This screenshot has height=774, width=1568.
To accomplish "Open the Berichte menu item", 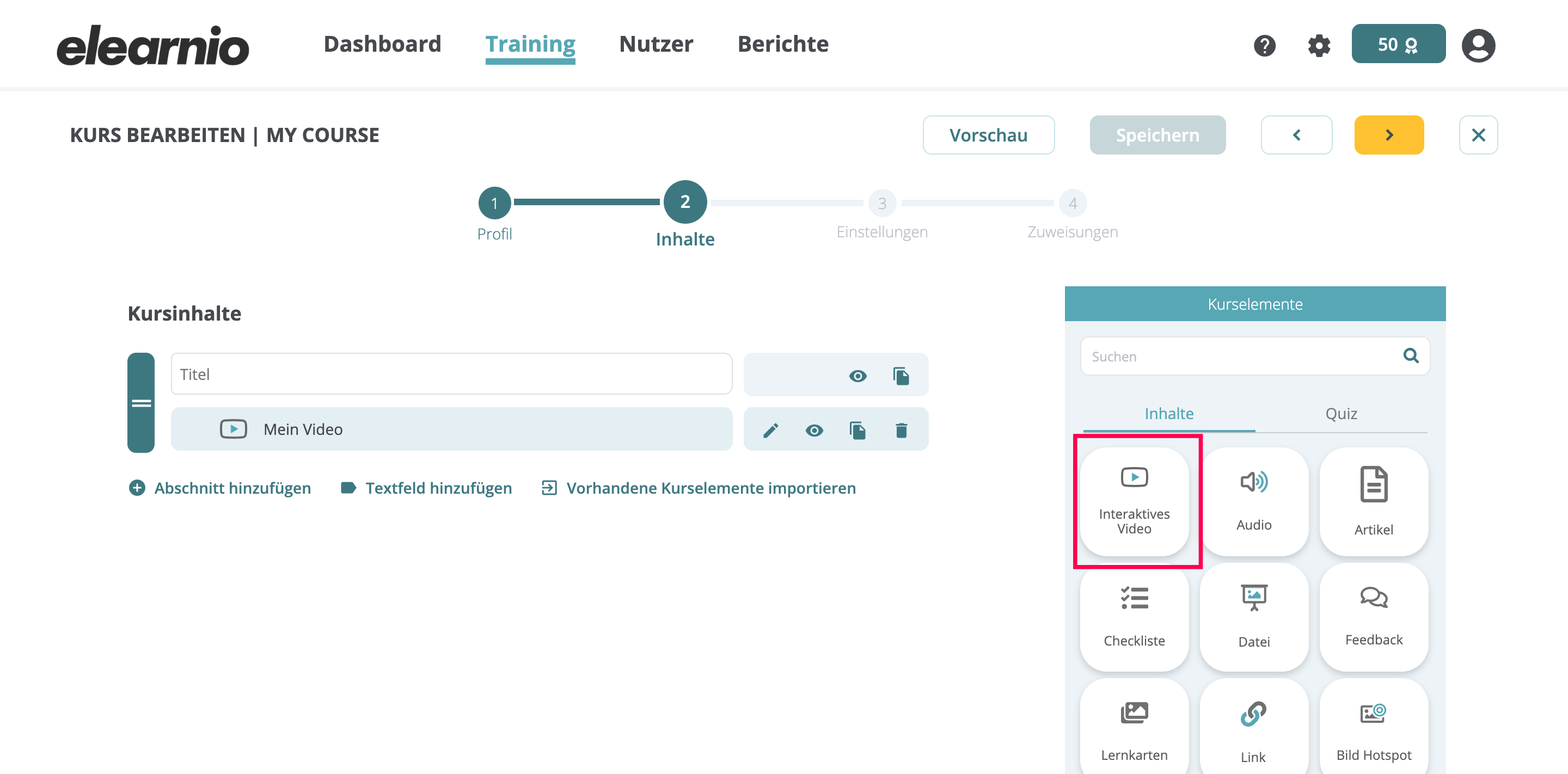I will click(783, 44).
